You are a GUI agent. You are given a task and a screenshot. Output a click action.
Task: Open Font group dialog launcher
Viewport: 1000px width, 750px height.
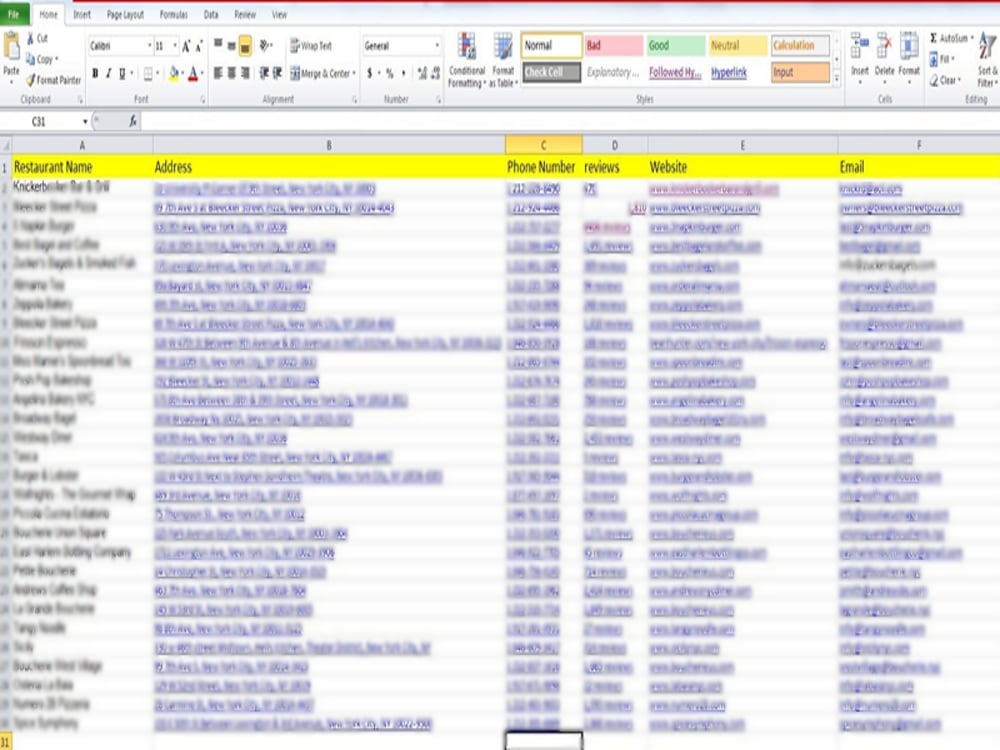(203, 99)
